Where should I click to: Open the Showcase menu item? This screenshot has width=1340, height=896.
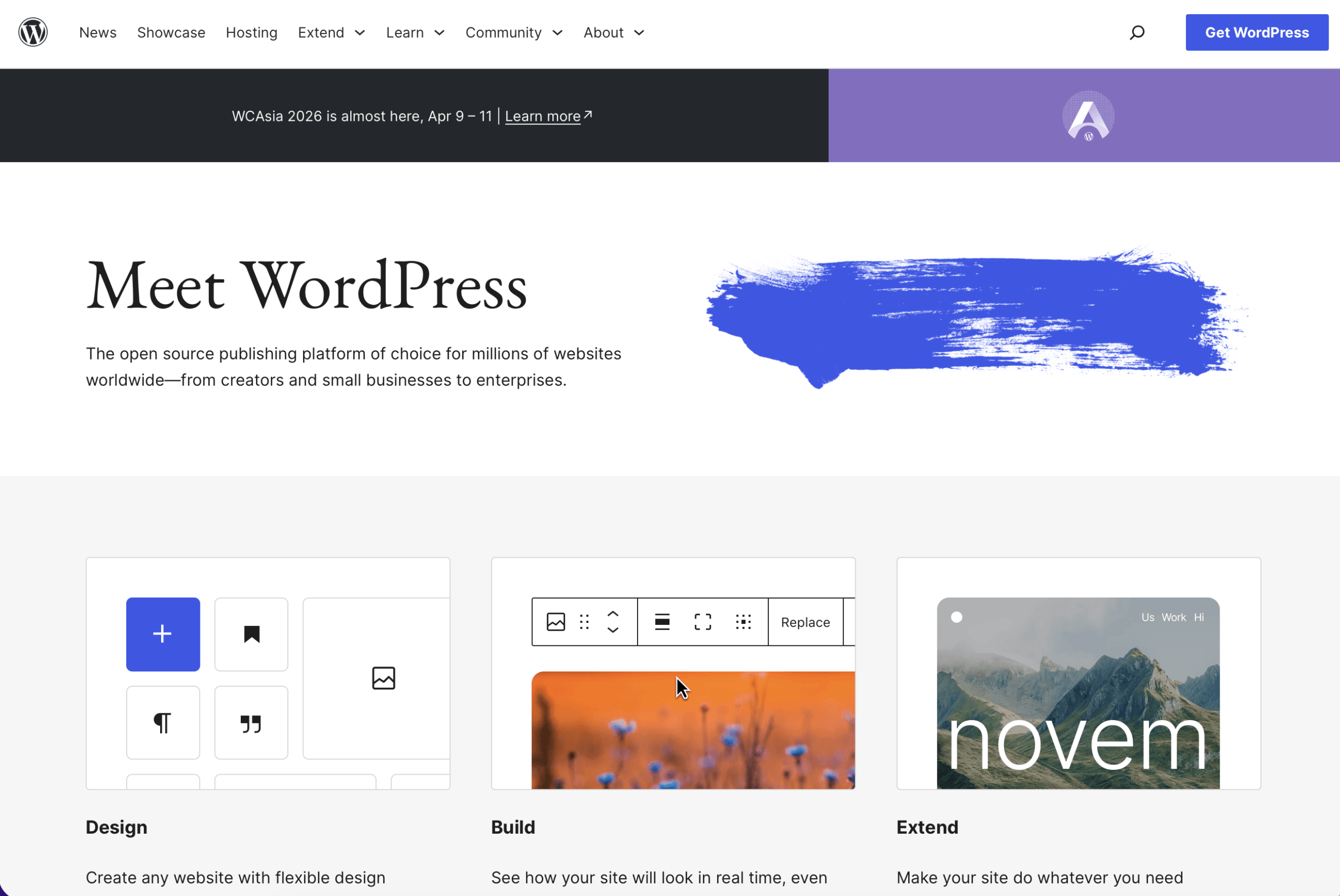click(x=171, y=32)
